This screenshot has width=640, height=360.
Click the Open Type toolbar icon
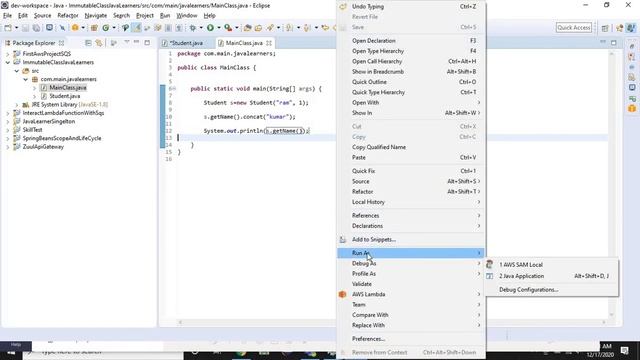(x=247, y=28)
